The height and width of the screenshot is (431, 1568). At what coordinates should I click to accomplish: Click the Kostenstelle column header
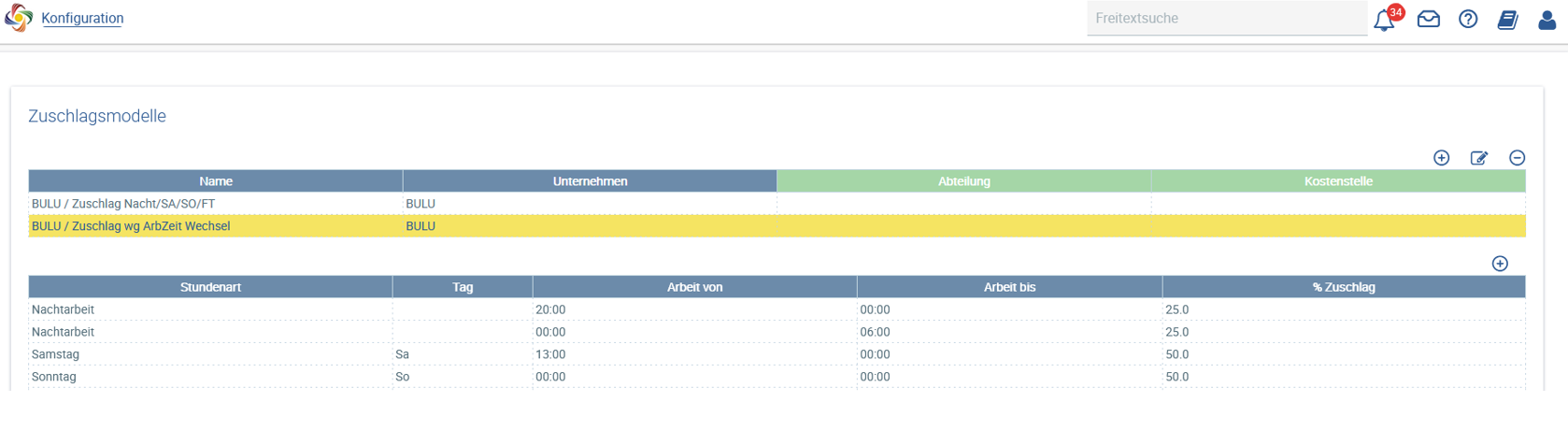[1338, 181]
